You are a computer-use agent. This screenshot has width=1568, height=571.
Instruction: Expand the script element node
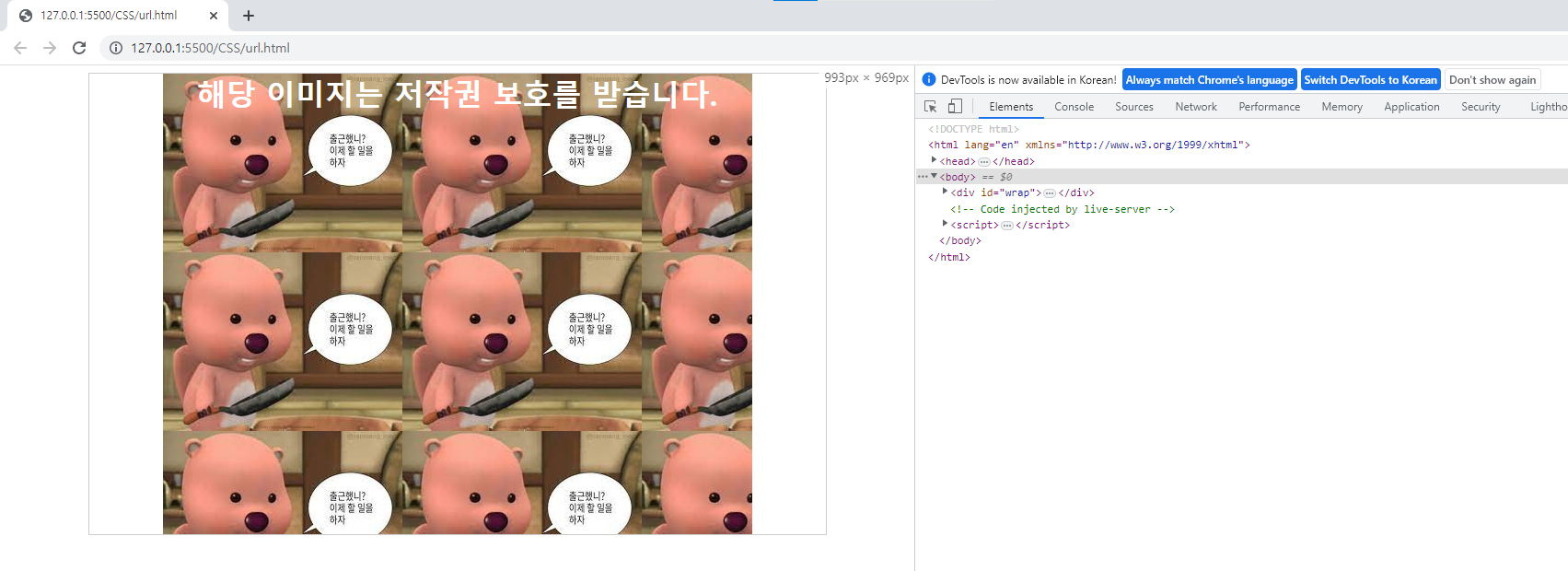click(945, 224)
